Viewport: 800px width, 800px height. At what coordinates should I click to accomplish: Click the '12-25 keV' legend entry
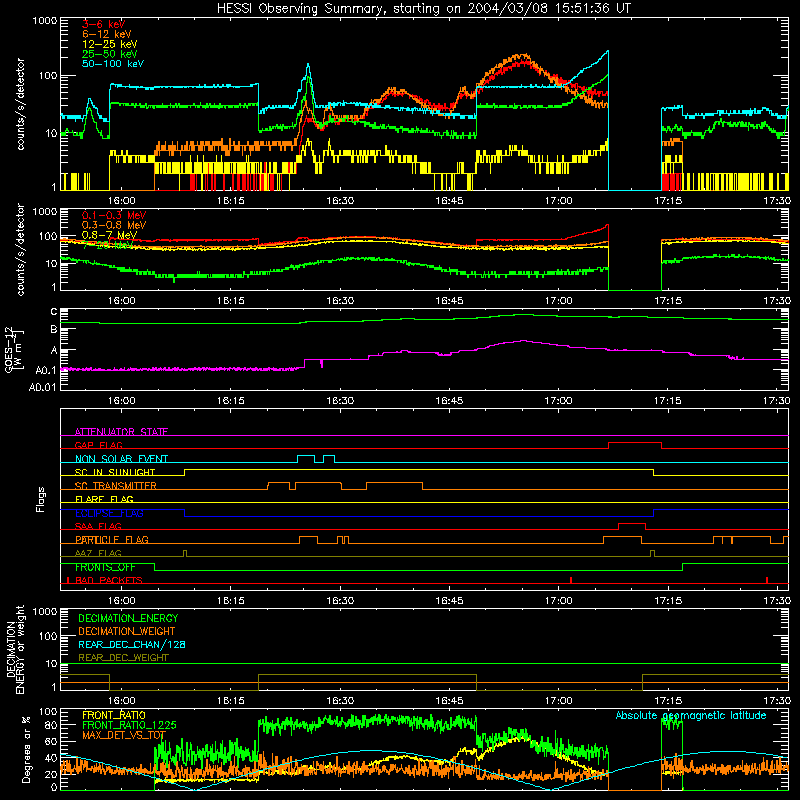tap(110, 44)
